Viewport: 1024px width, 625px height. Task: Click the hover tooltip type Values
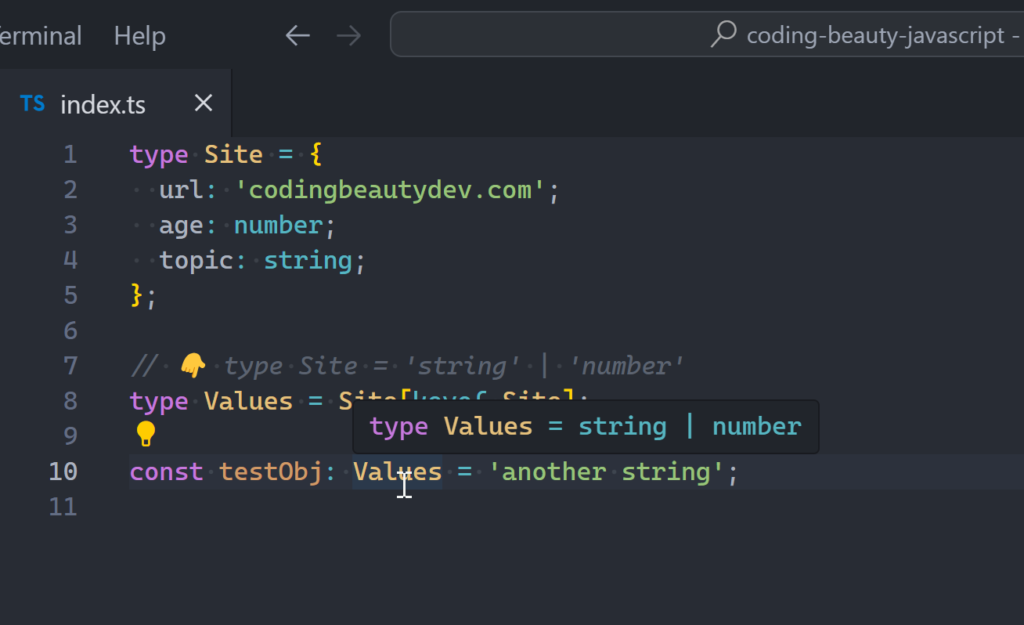(585, 427)
